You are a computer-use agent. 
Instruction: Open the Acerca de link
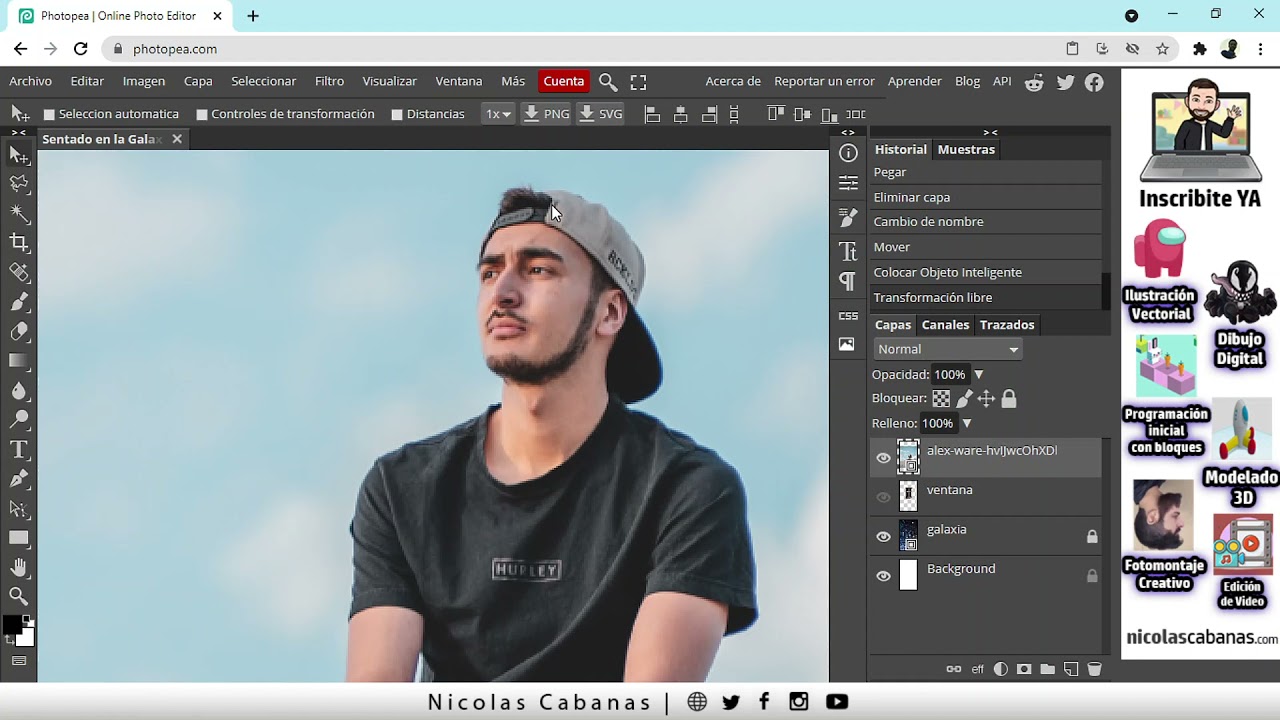(x=733, y=81)
